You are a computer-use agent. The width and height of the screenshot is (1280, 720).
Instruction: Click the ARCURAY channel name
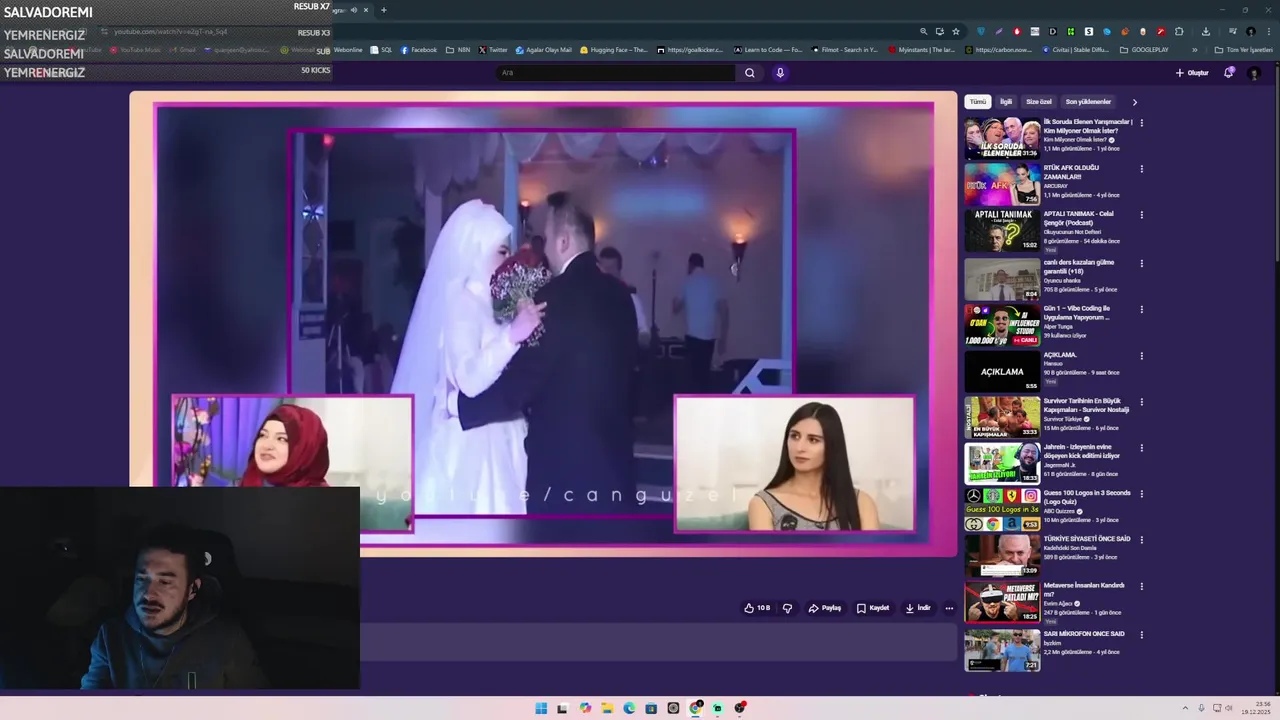pos(1056,186)
